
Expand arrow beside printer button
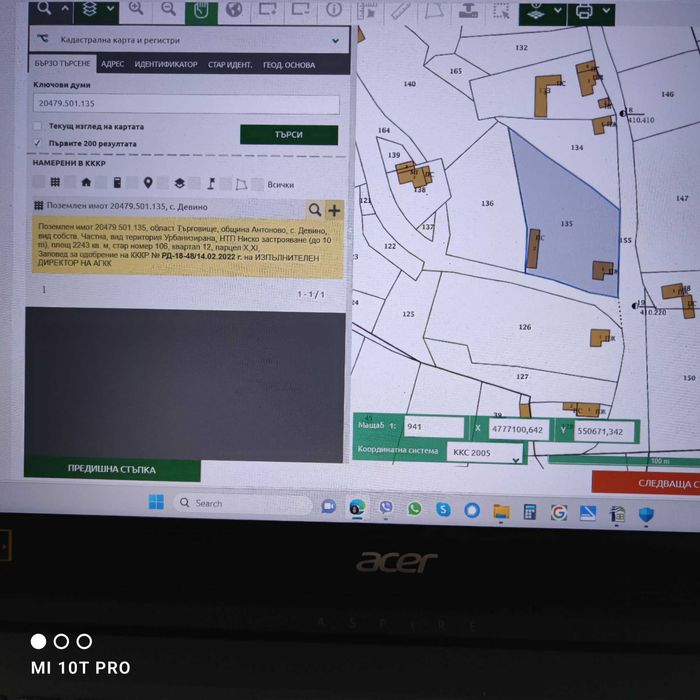606,11
